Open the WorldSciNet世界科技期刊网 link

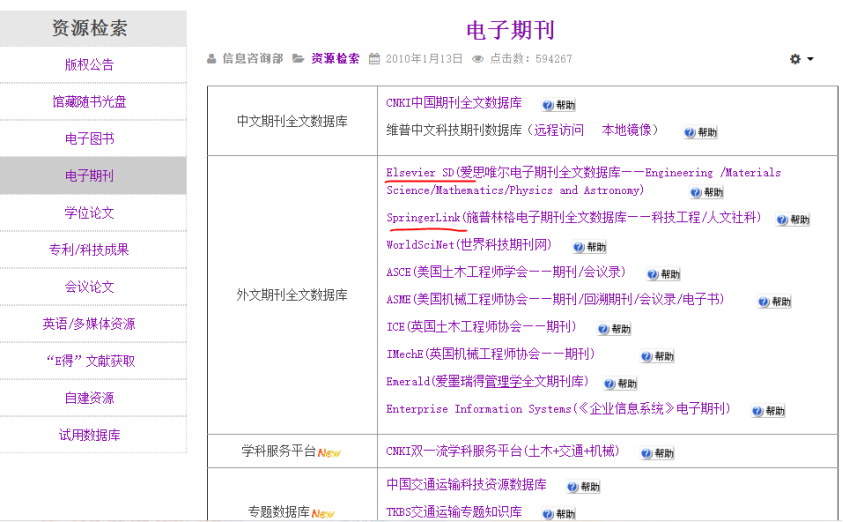click(469, 245)
